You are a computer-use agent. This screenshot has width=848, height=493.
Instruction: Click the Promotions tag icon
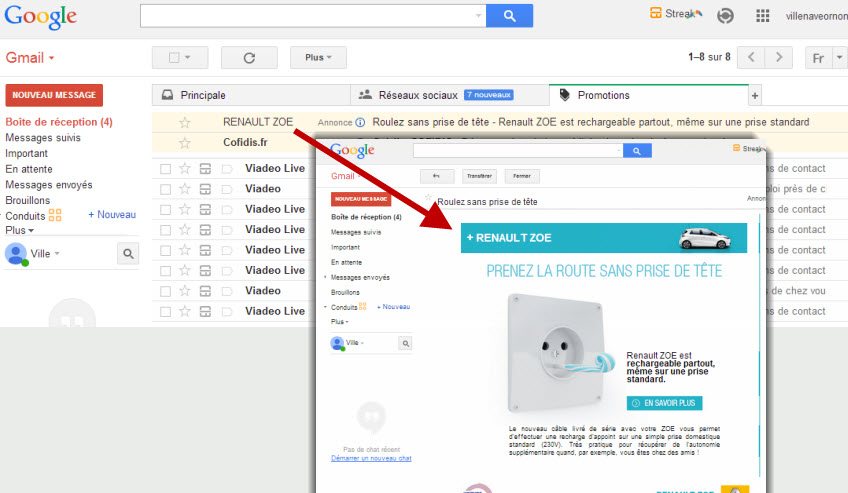564,95
